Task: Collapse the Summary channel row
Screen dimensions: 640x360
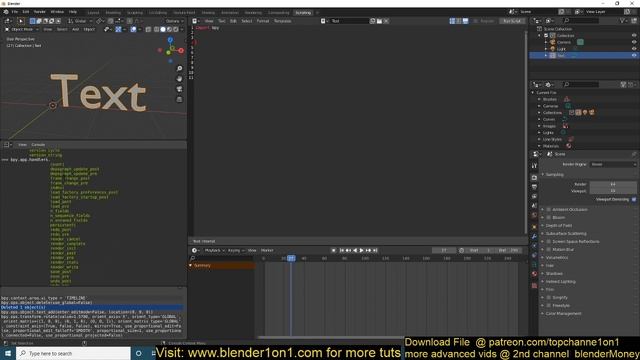Action: pyautogui.click(x=191, y=265)
